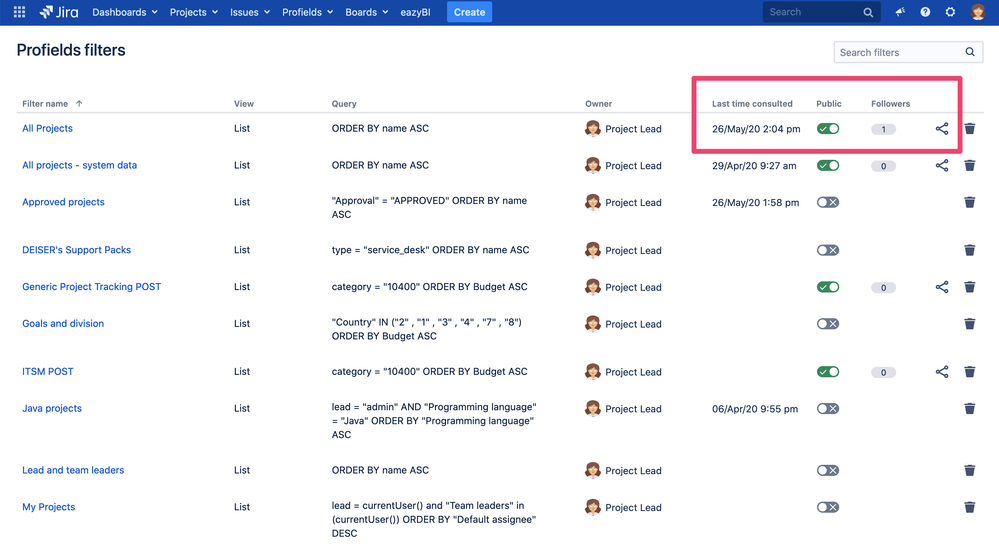Viewport: 999px width, 560px height.
Task: Enable public toggle for My Projects
Action: (x=828, y=508)
